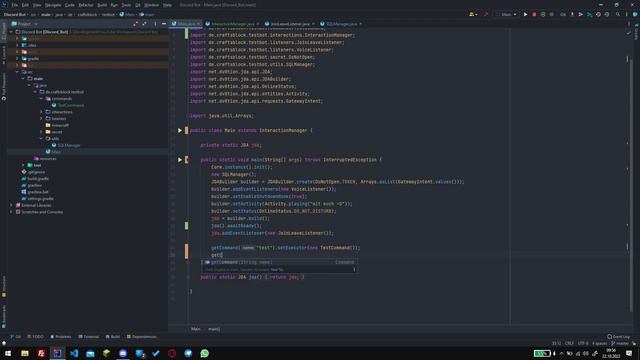Open Pull Requests sidebar tool window

coord(4,87)
